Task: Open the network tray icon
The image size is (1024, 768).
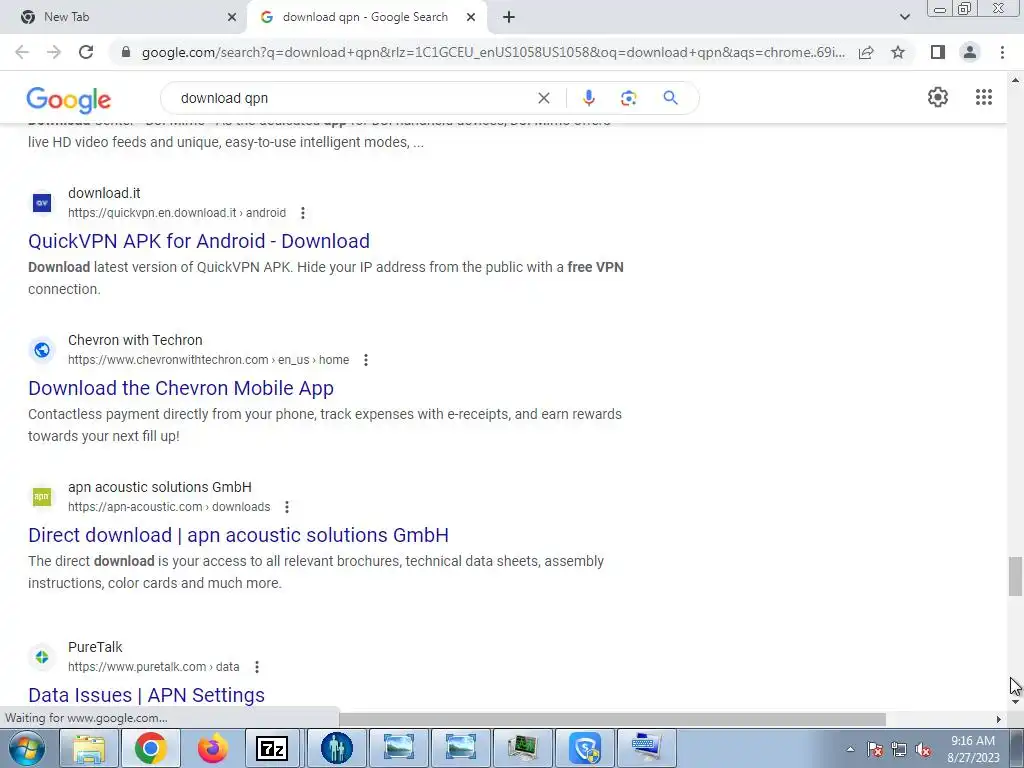Action: [899, 750]
